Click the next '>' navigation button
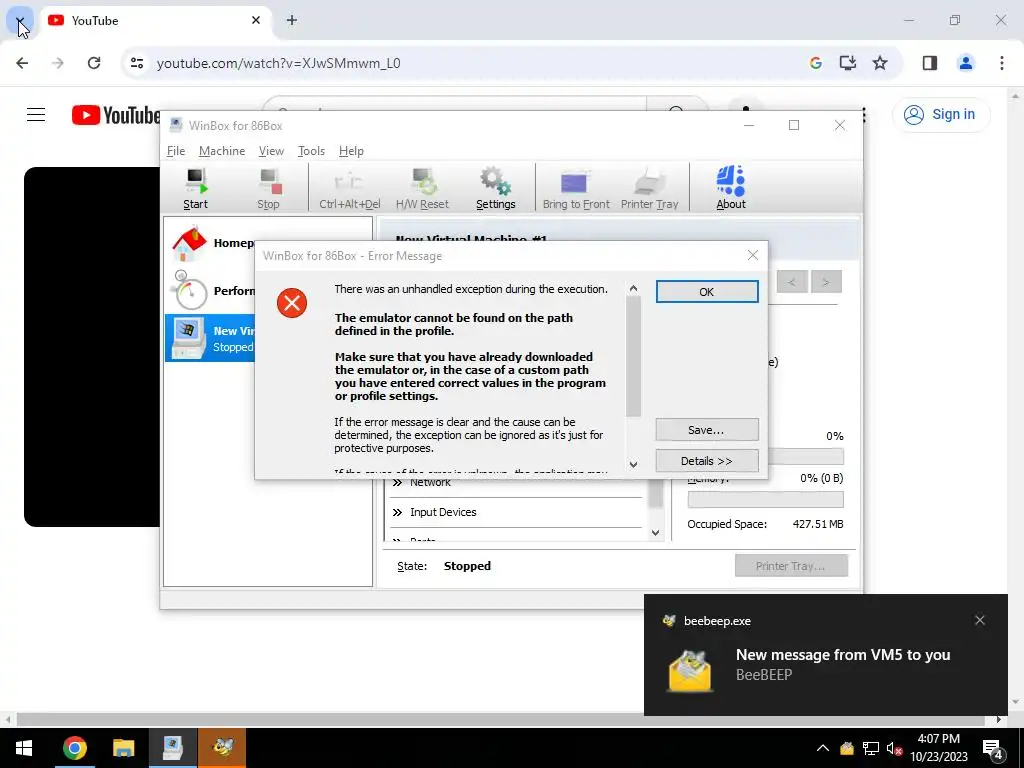The width and height of the screenshot is (1024, 768). click(x=825, y=282)
